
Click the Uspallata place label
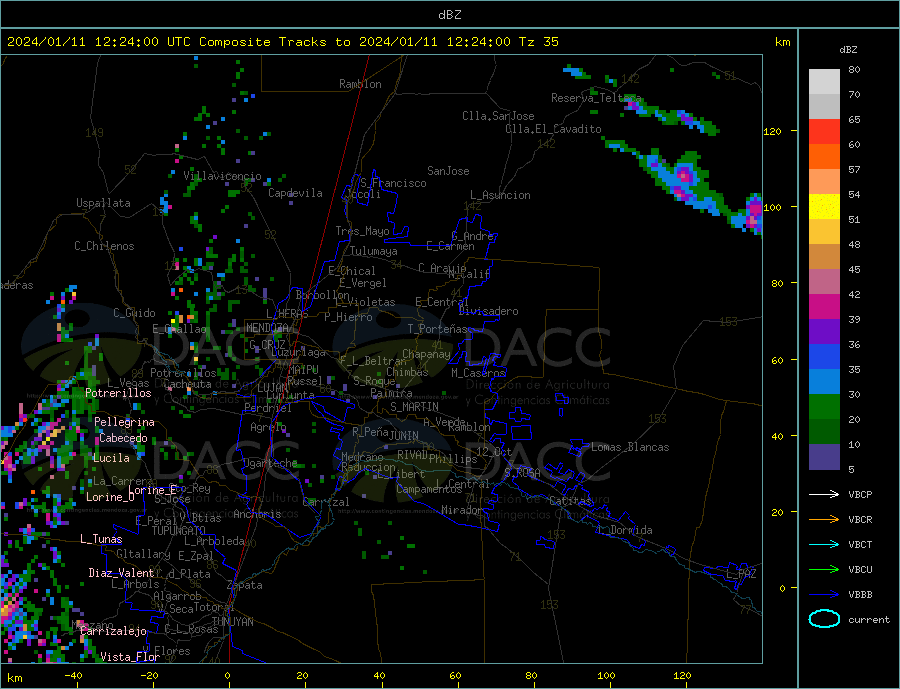pos(103,203)
